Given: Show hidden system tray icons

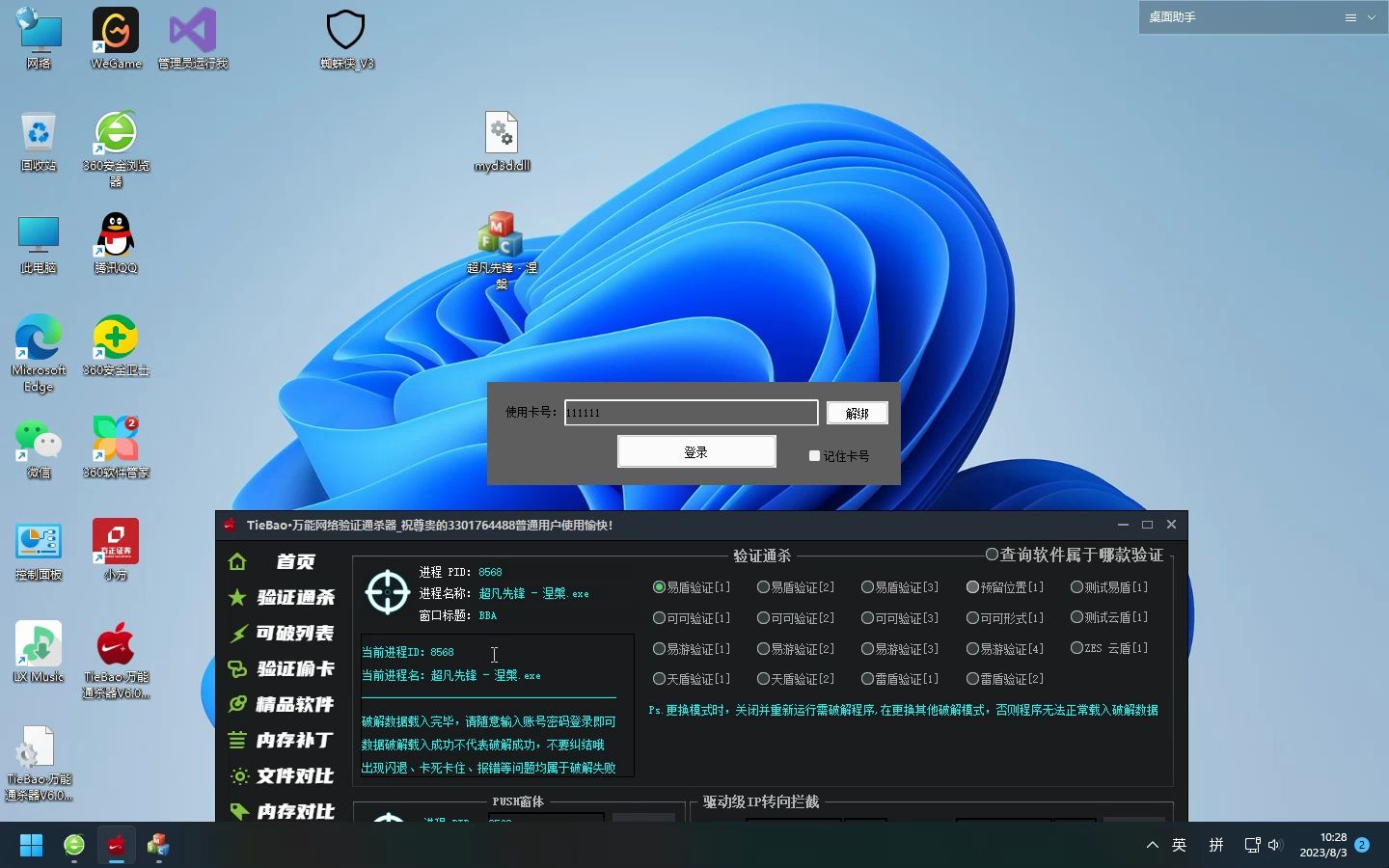Looking at the screenshot, I should click(x=1152, y=845).
